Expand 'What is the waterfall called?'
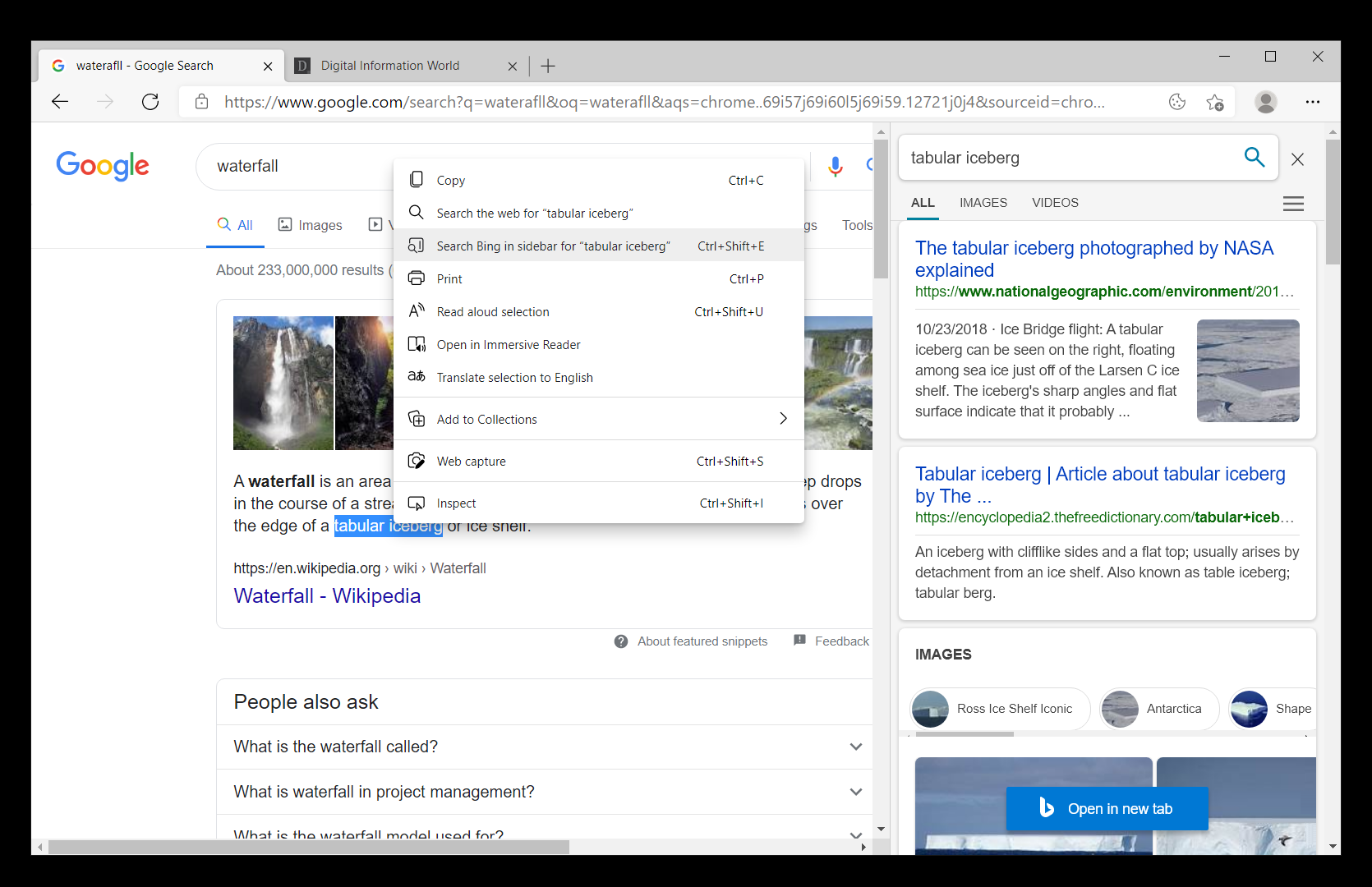This screenshot has height=887, width=1372. point(855,747)
